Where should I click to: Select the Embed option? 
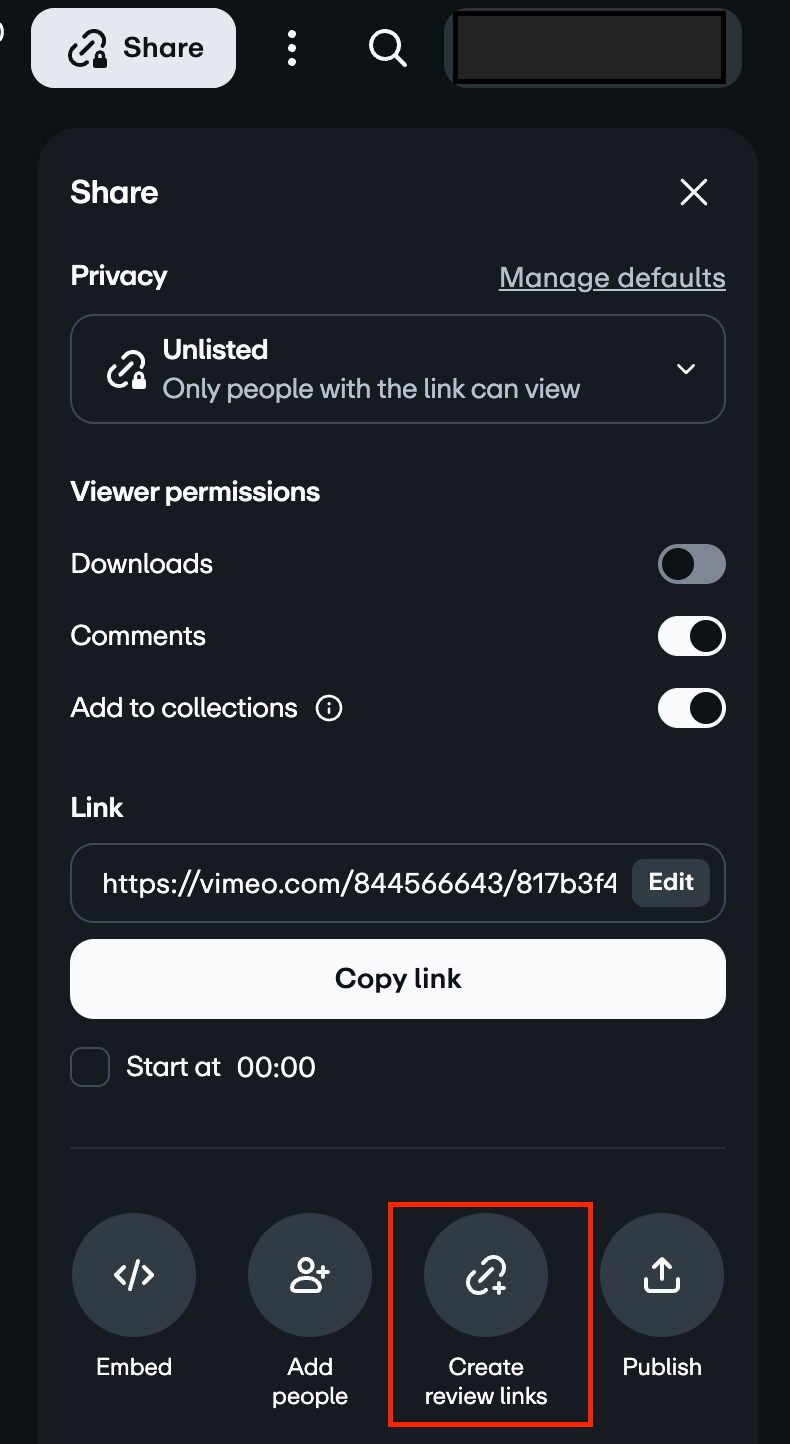pyautogui.click(x=133, y=1275)
